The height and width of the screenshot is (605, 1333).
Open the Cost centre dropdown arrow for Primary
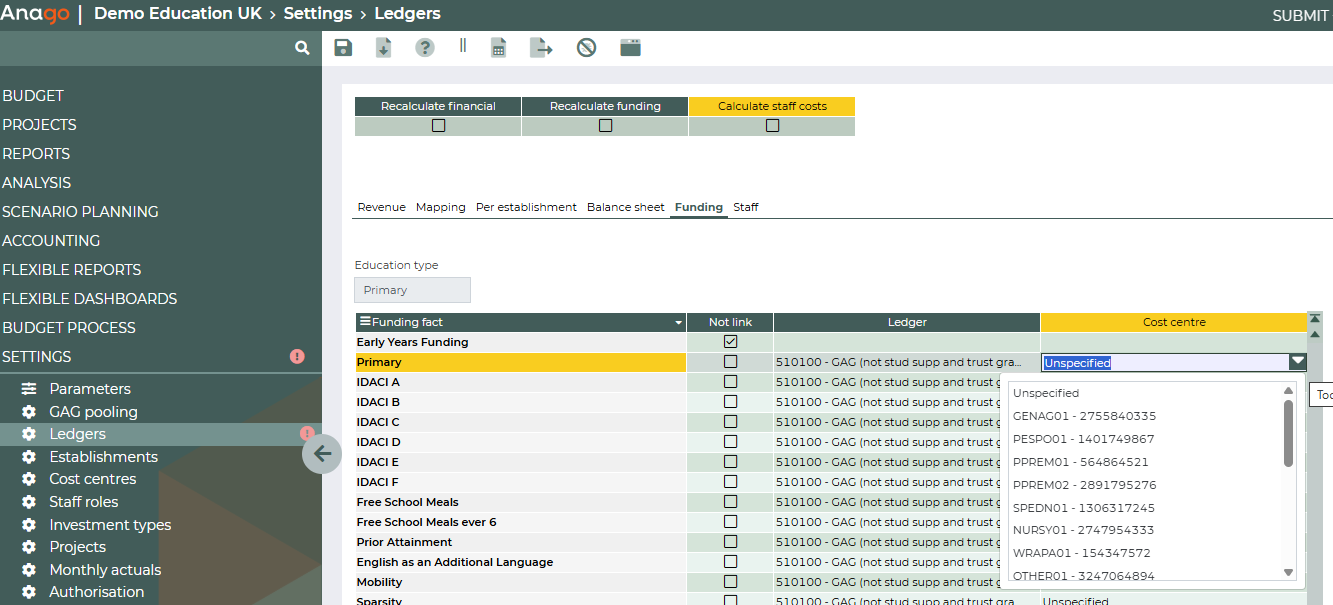click(1297, 362)
